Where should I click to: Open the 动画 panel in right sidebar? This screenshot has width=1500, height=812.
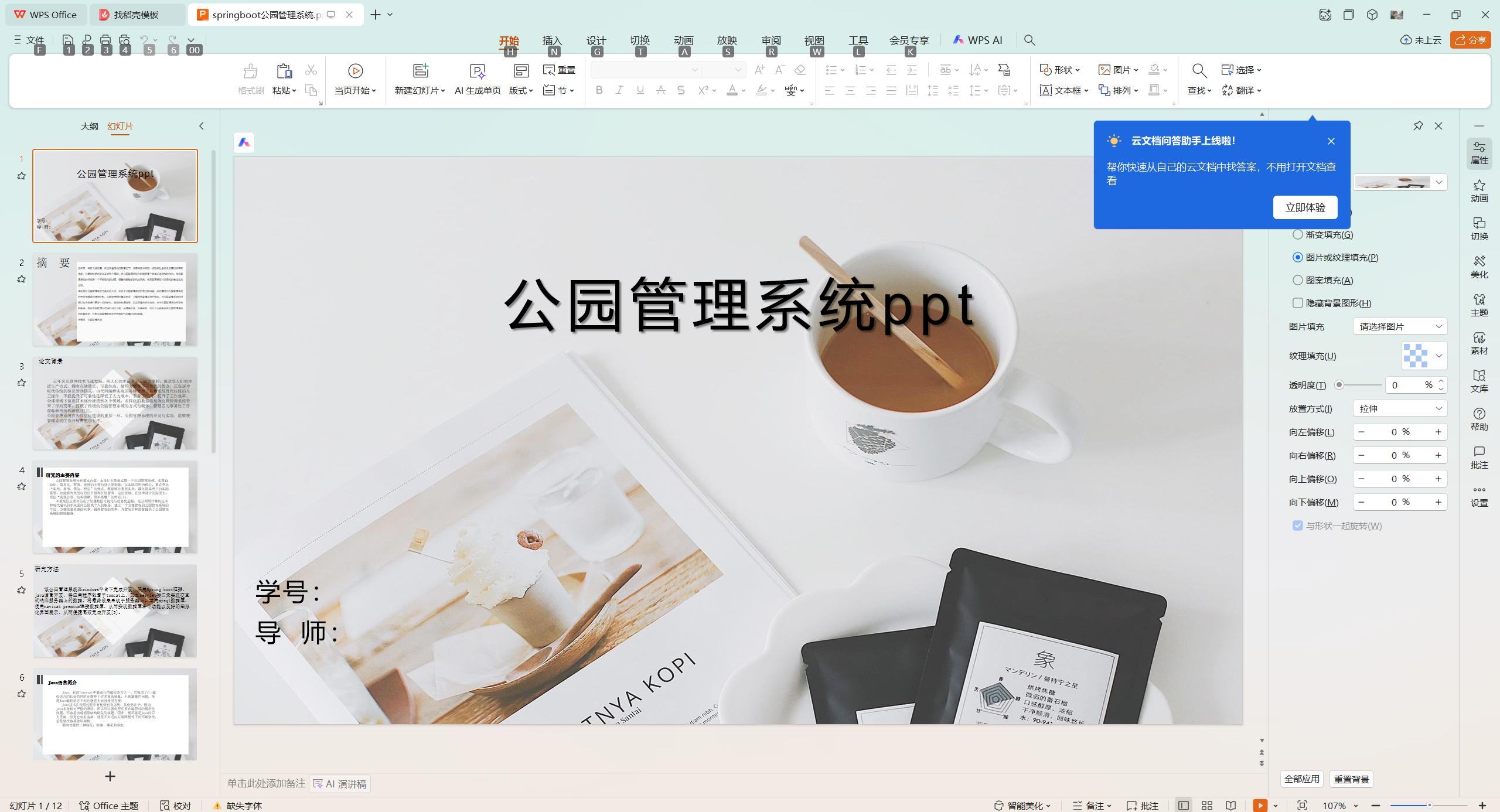point(1479,191)
